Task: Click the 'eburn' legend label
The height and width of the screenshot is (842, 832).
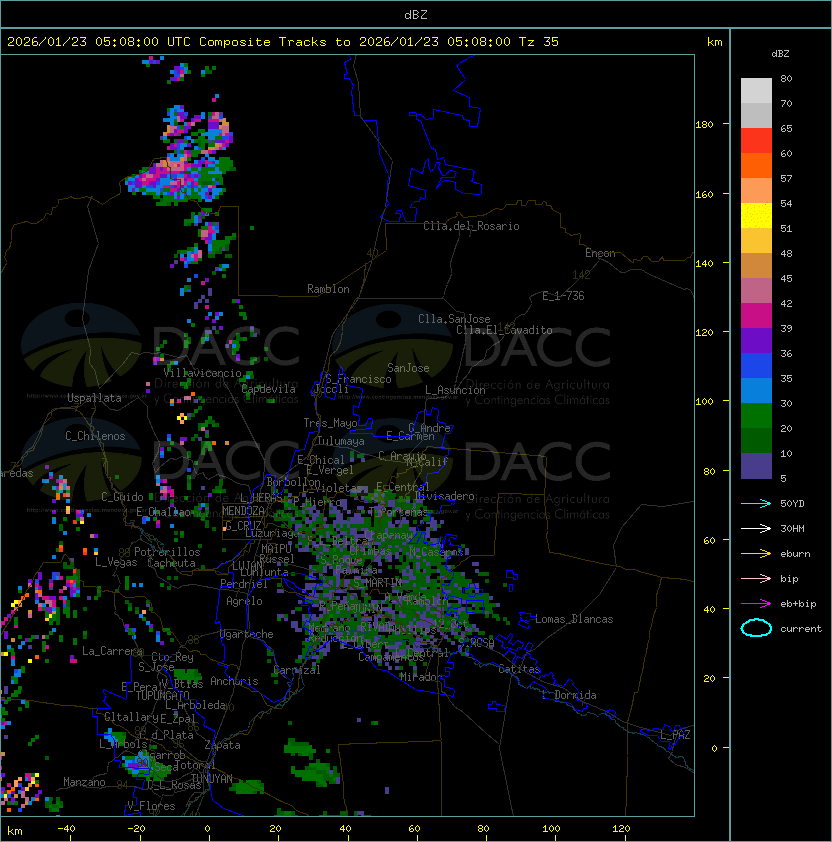Action: pos(795,554)
